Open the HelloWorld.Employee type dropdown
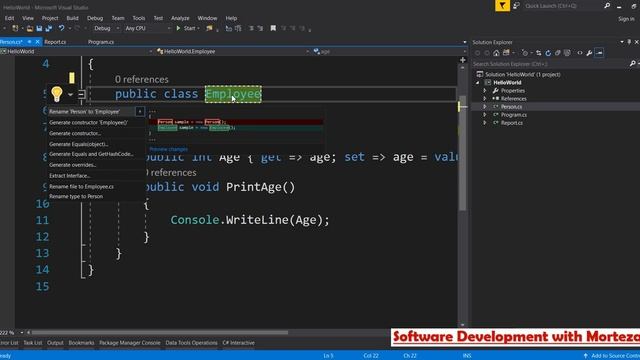Viewport: 640px width, 360px height. [x=233, y=51]
